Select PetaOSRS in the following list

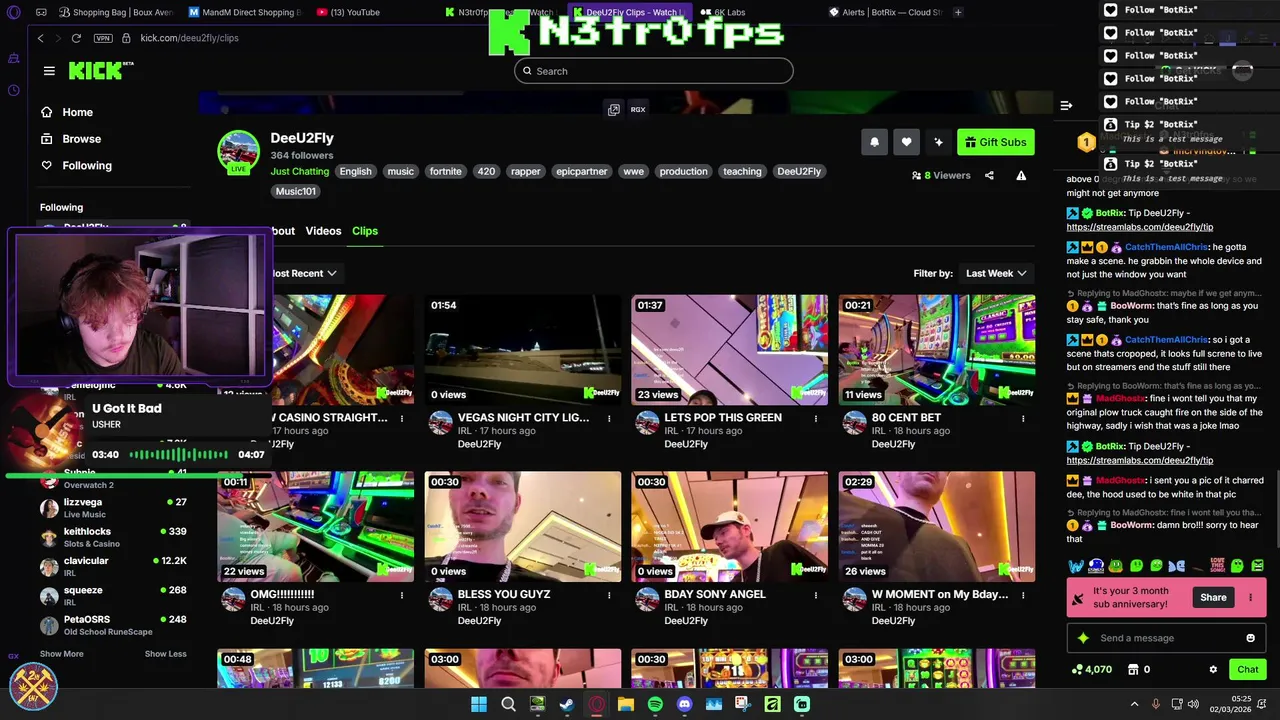click(x=112, y=625)
